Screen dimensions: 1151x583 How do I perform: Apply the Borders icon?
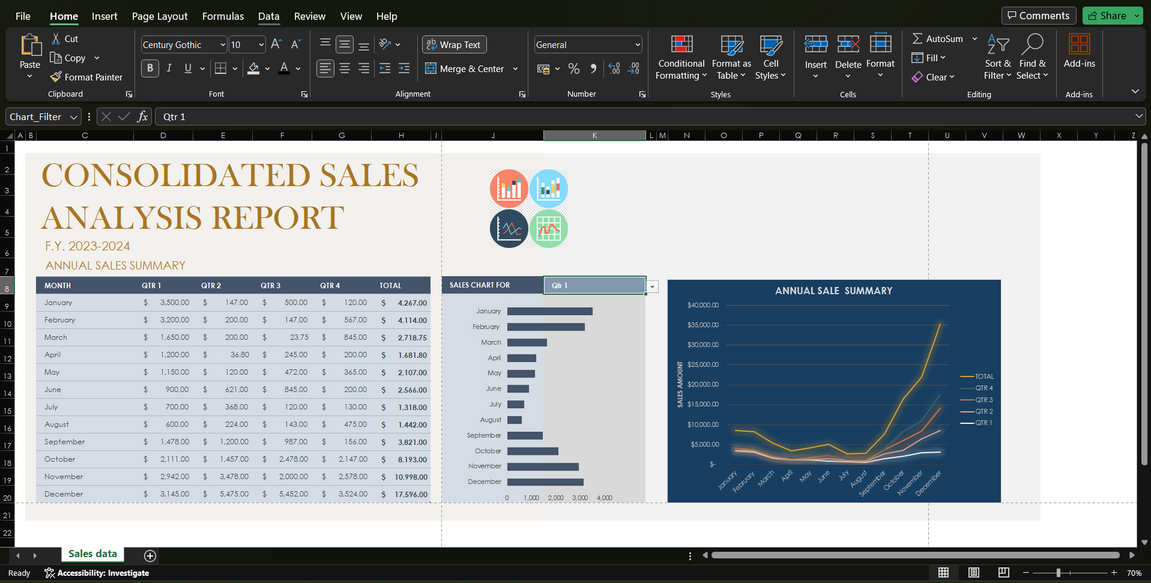click(219, 68)
